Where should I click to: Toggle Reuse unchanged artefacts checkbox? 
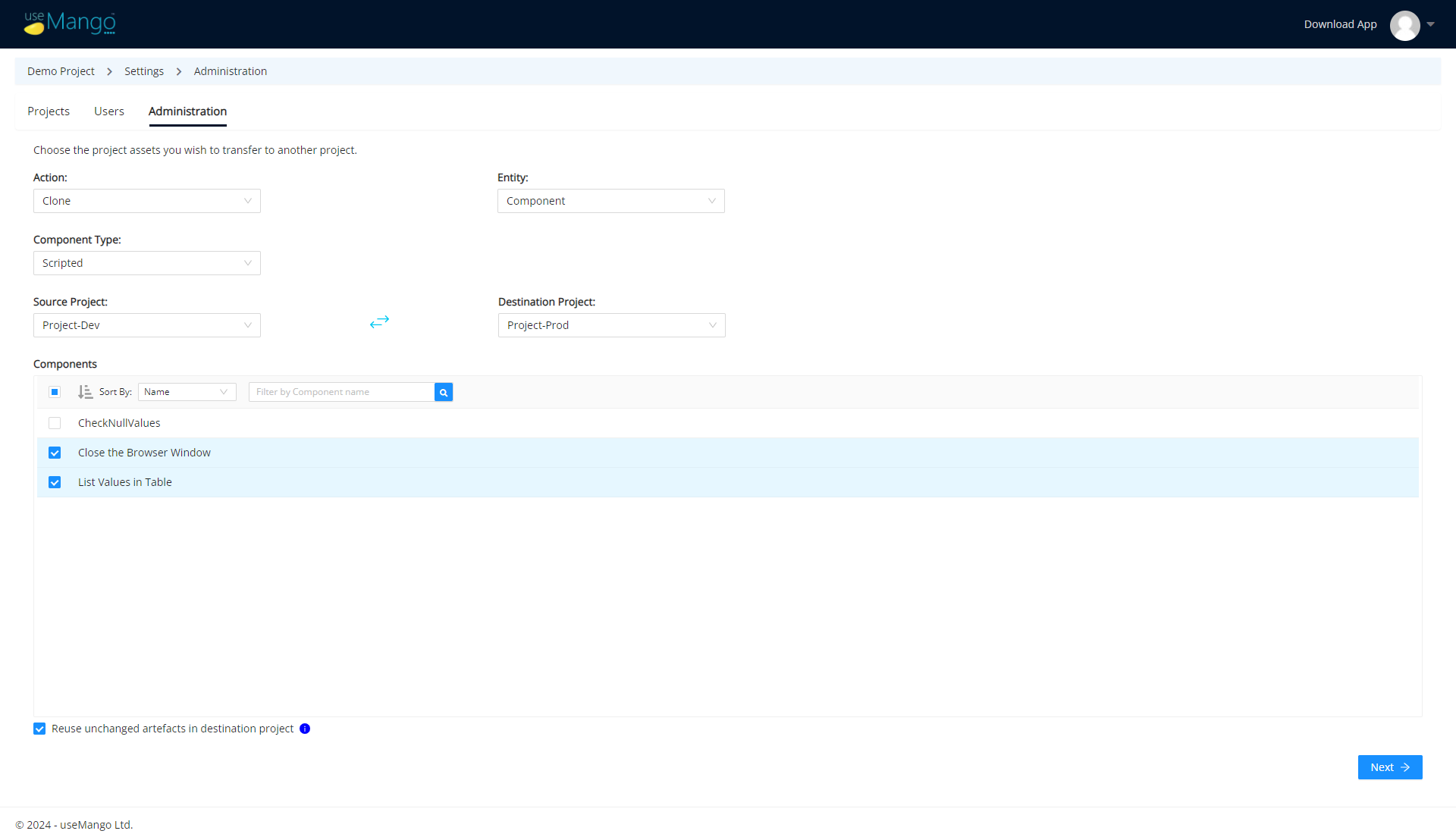(x=39, y=729)
